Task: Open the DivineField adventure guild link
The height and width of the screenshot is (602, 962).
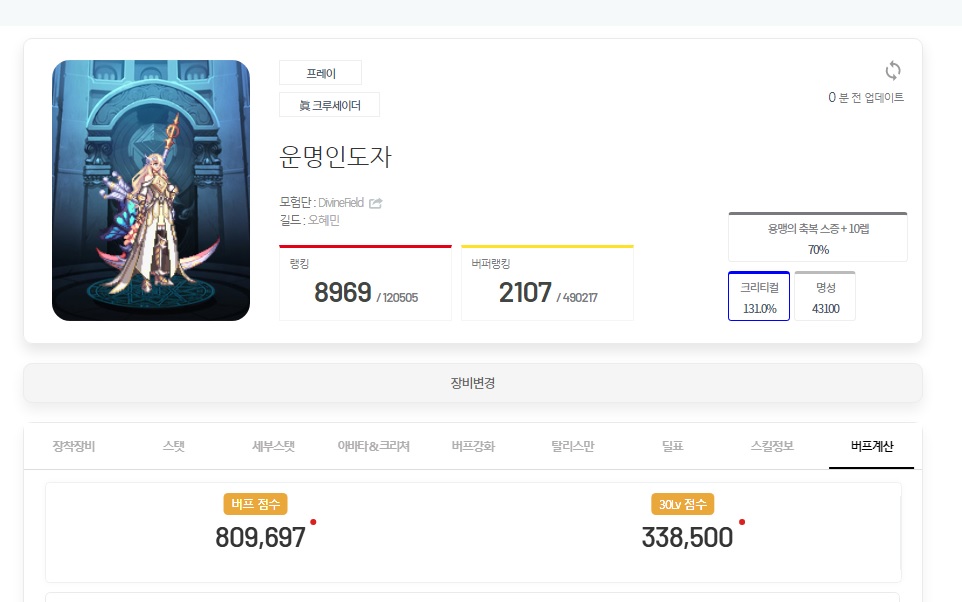Action: 341,203
